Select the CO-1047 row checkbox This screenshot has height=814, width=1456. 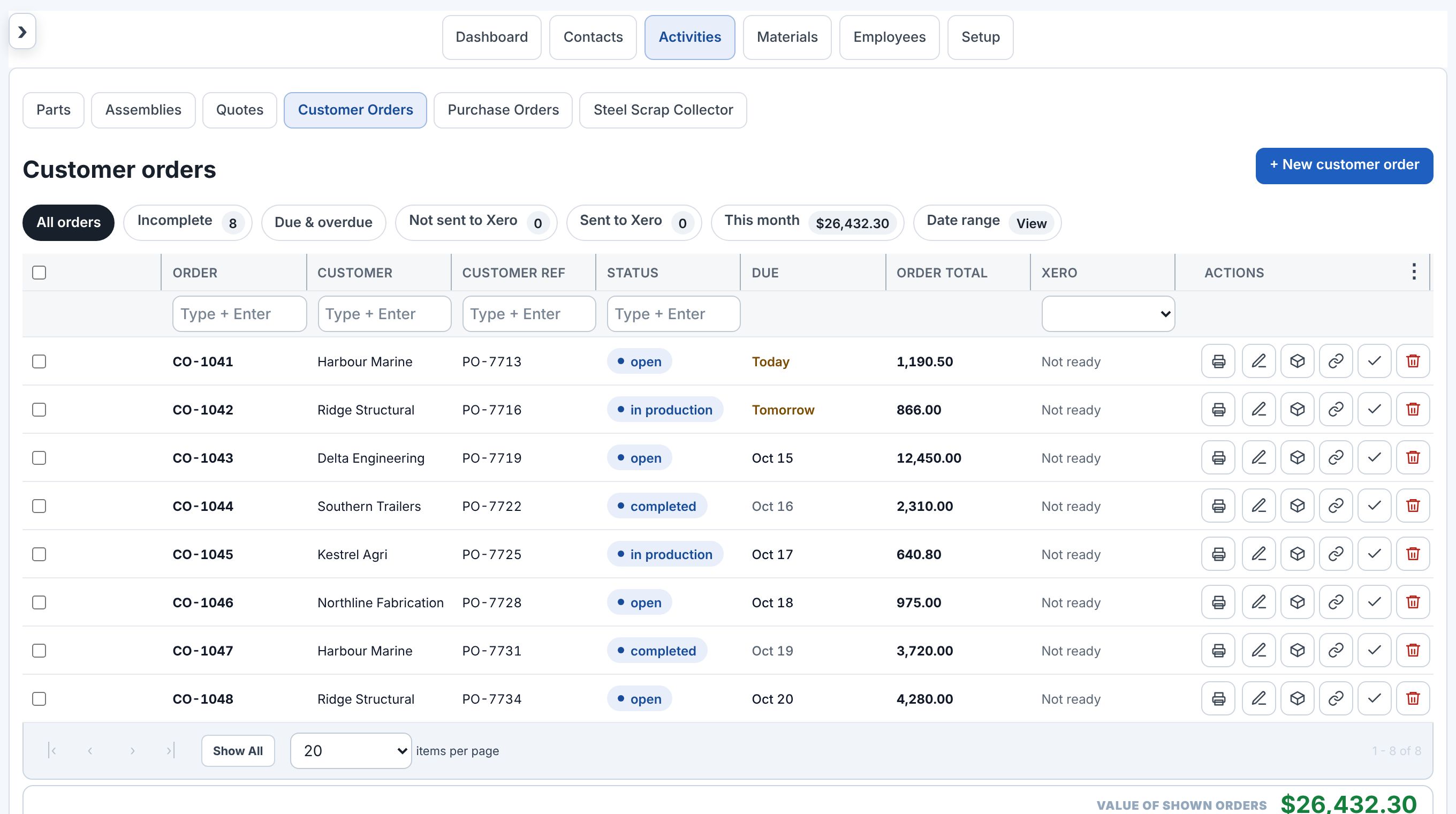[39, 650]
